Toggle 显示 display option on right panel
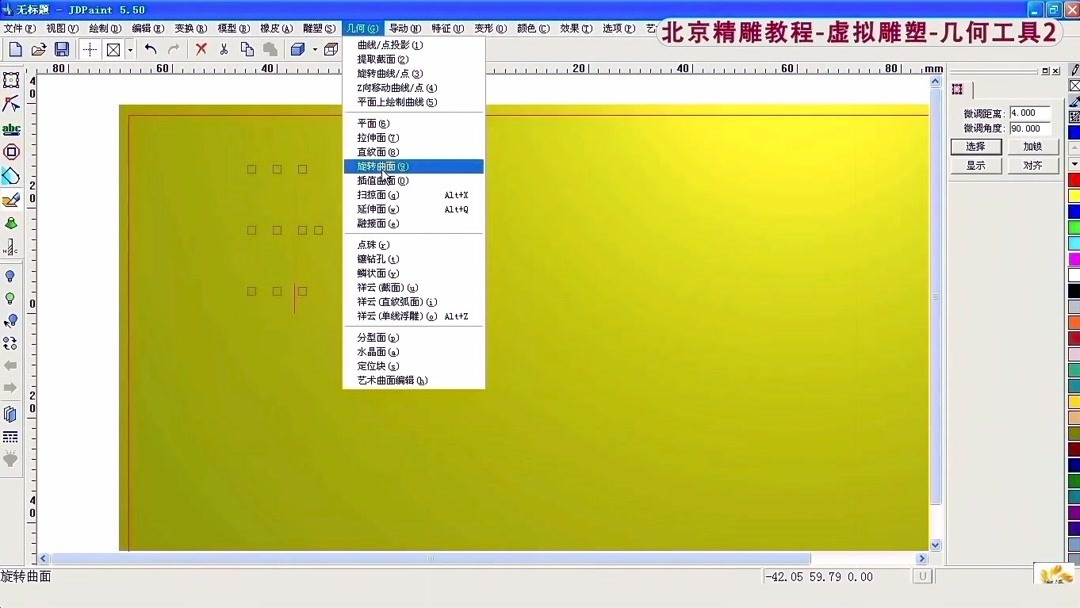Viewport: 1080px width, 608px height. click(x=976, y=165)
